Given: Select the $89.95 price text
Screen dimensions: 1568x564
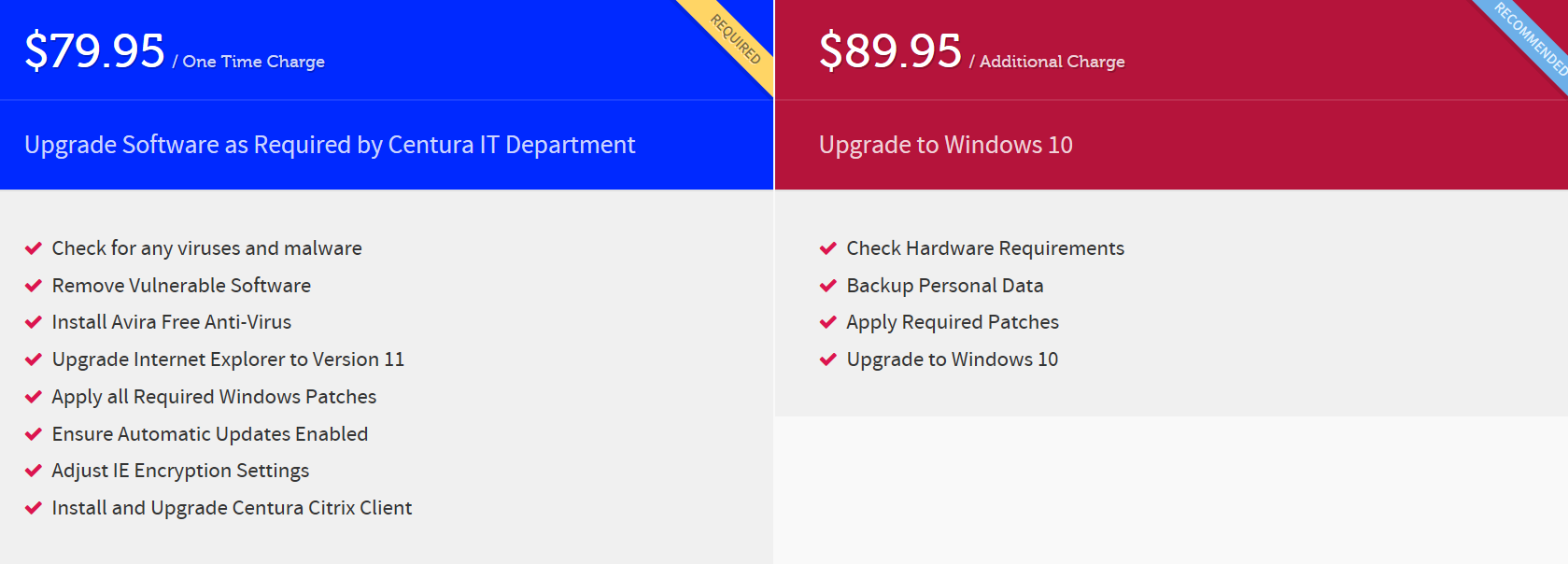Looking at the screenshot, I should (x=890, y=50).
